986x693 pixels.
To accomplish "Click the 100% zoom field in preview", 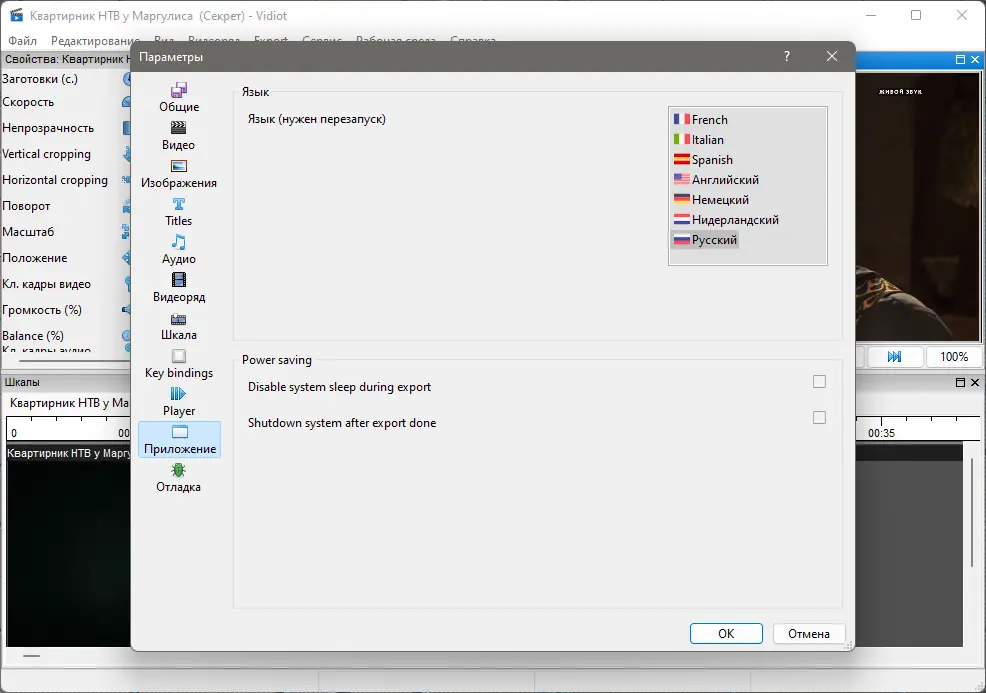I will tap(953, 357).
